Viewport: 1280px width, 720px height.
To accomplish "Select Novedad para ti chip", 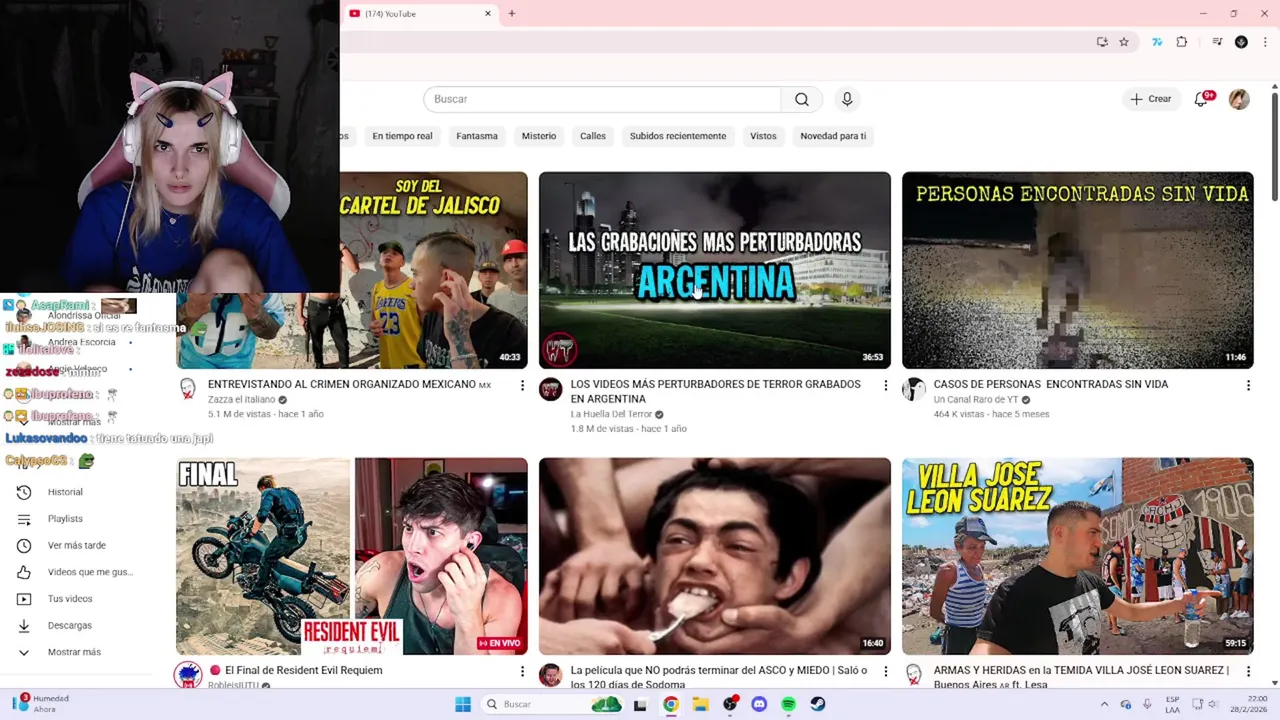I will pyautogui.click(x=833, y=136).
